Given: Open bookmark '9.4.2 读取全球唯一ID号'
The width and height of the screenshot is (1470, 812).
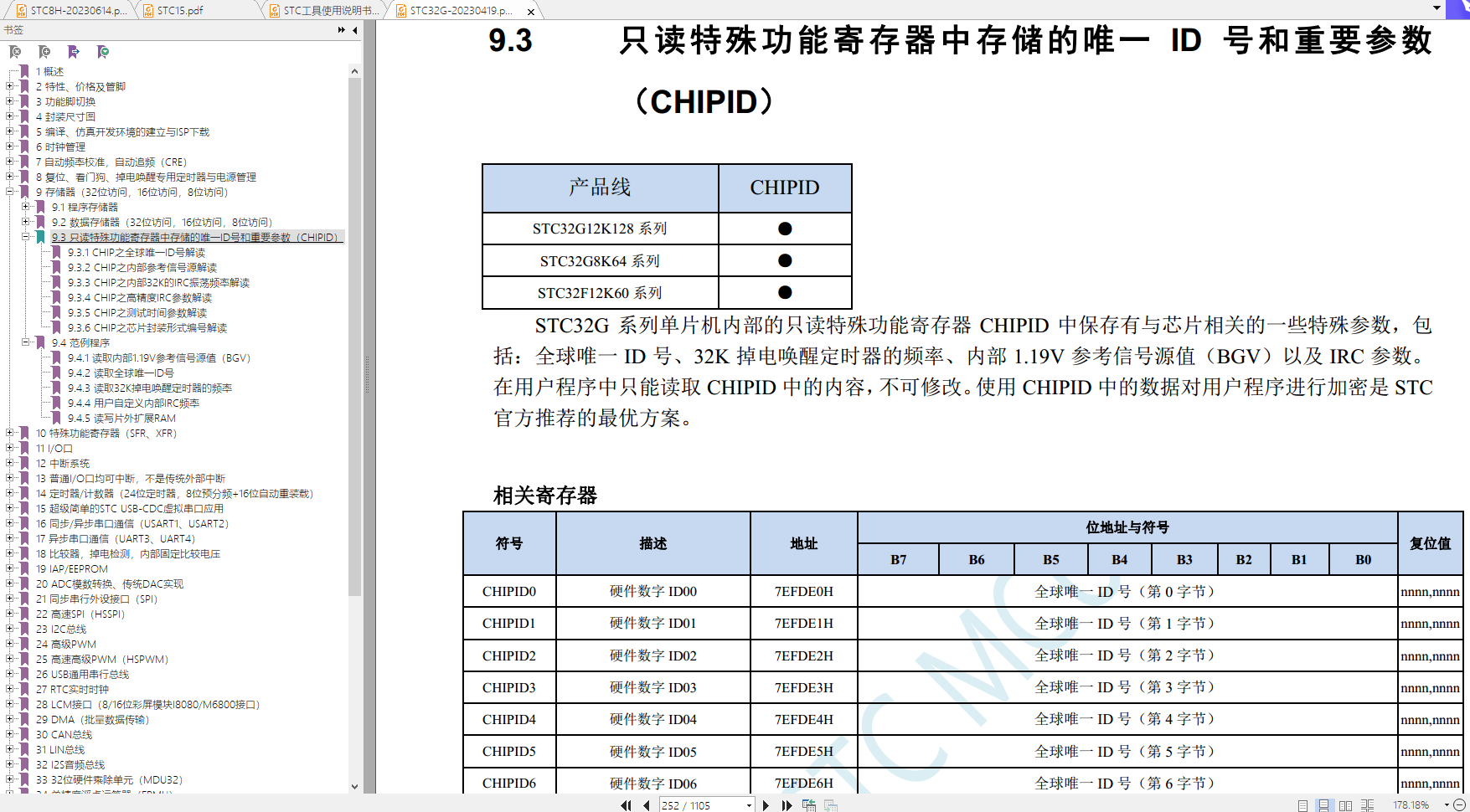Looking at the screenshot, I should pos(121,373).
